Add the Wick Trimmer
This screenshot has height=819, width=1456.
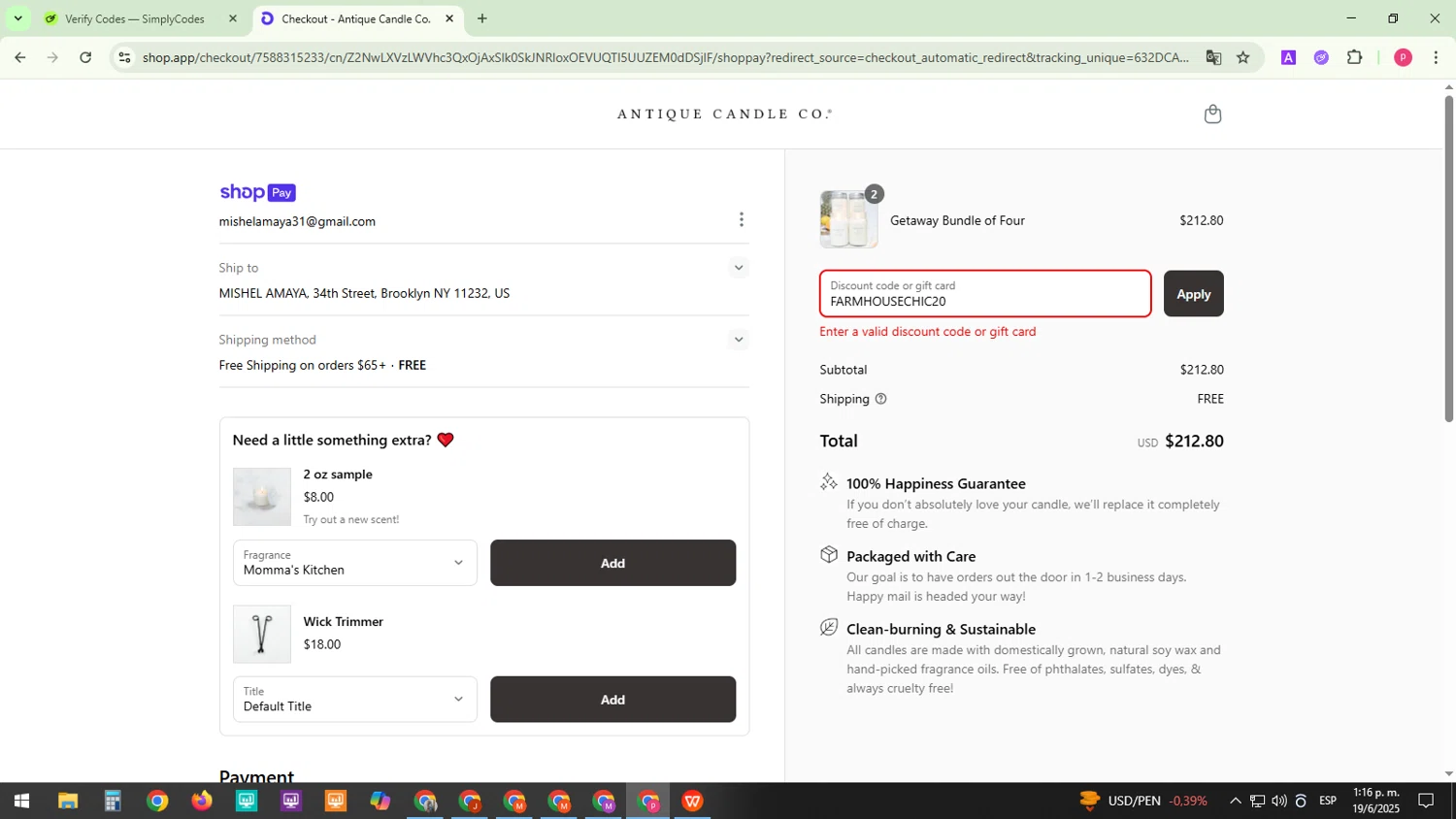(x=612, y=700)
